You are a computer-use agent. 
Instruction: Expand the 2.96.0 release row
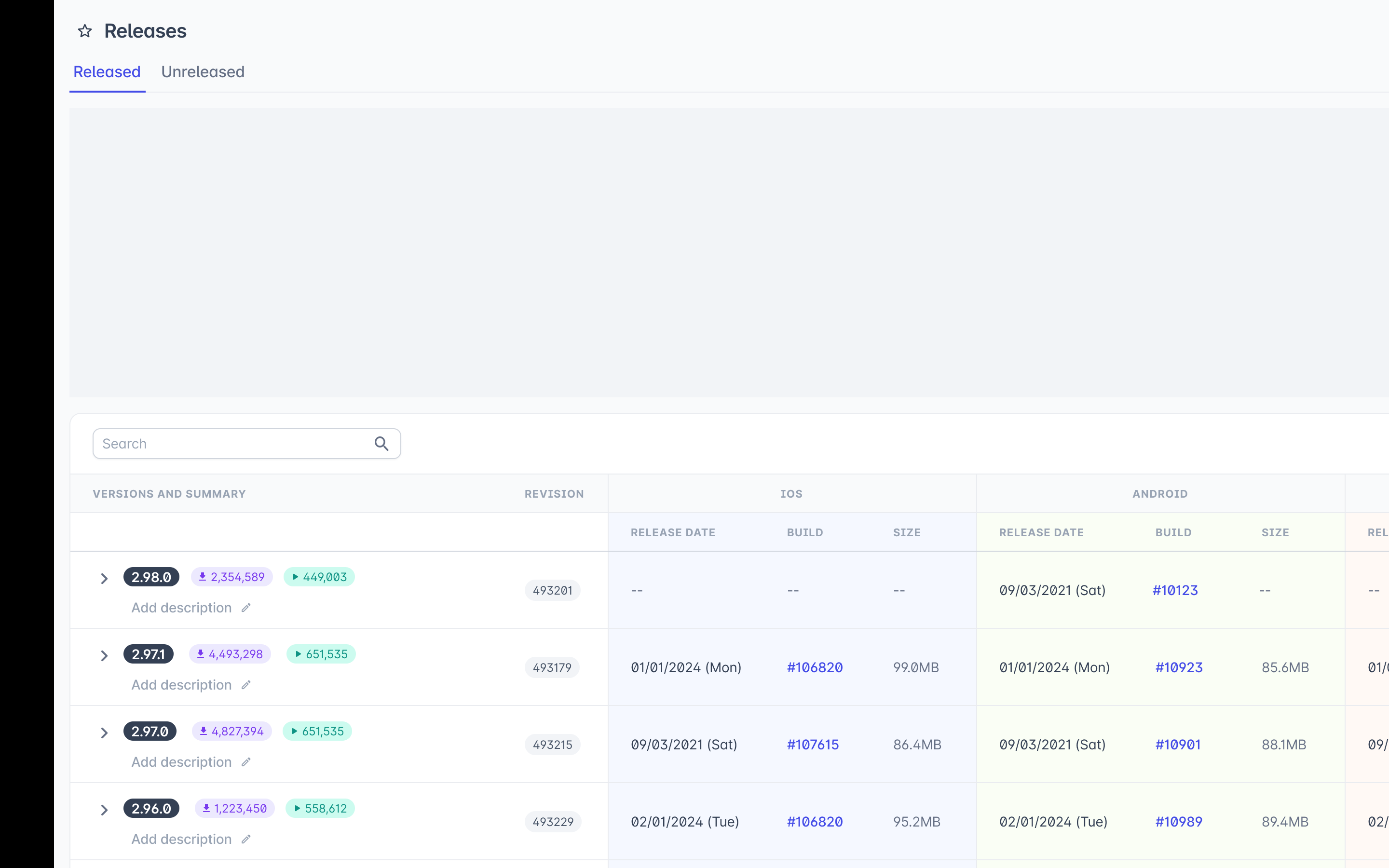[104, 810]
